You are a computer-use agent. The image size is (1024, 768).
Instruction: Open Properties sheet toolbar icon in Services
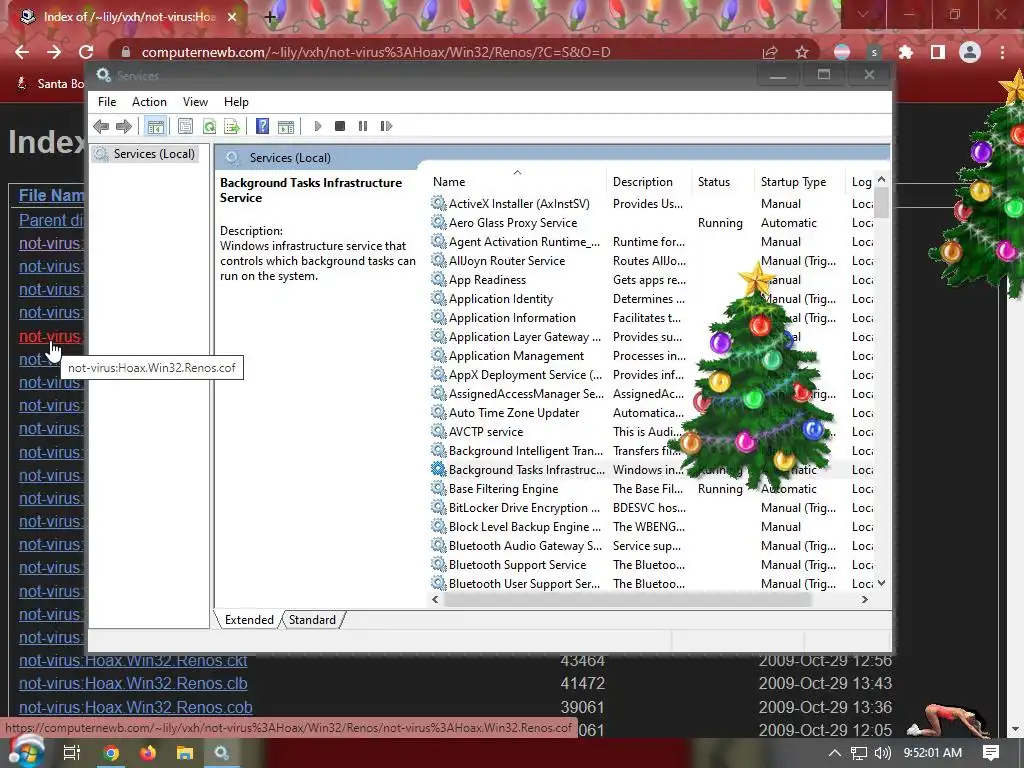coord(185,126)
